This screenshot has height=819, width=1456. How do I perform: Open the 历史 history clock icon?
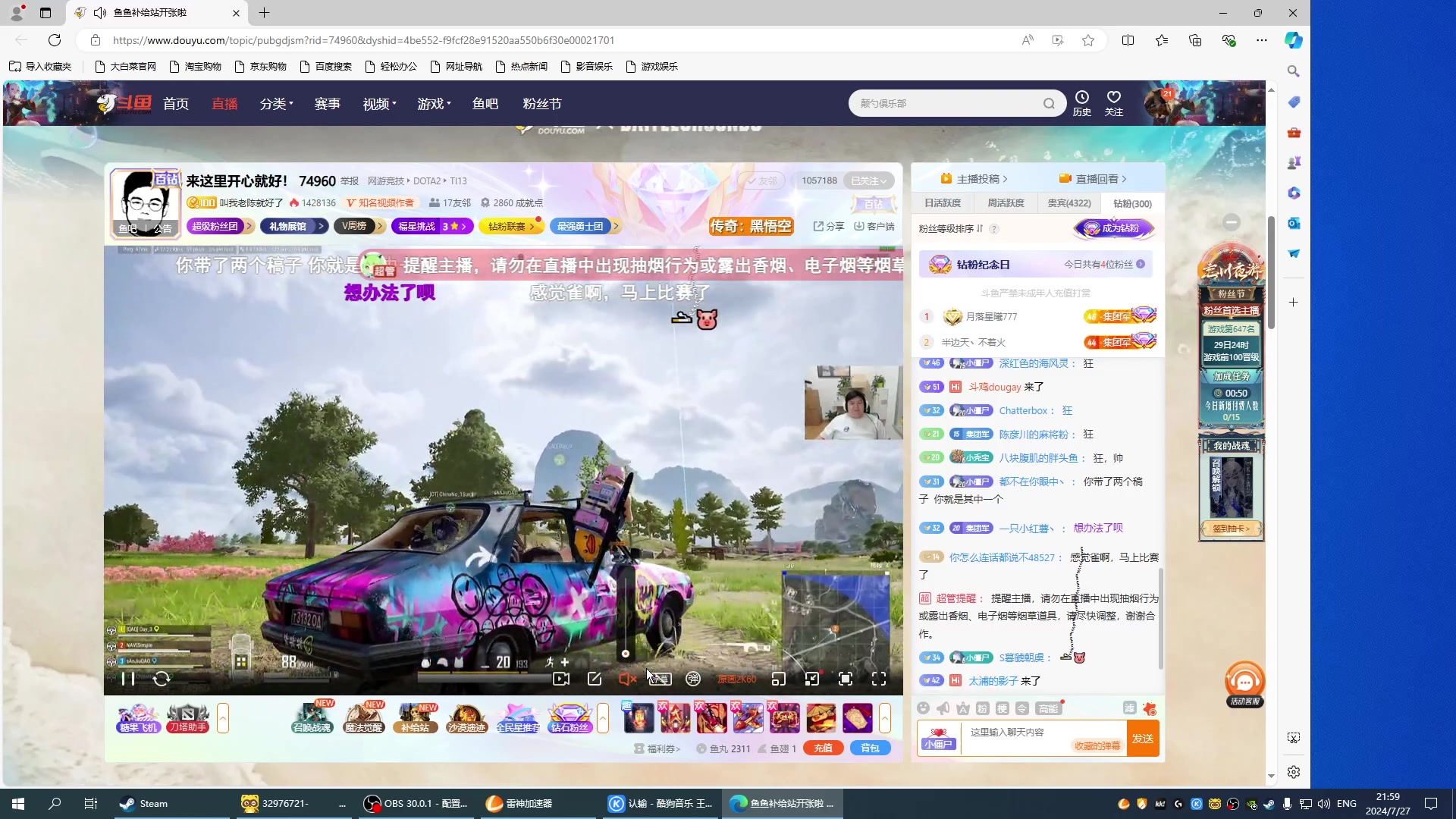pos(1082,103)
